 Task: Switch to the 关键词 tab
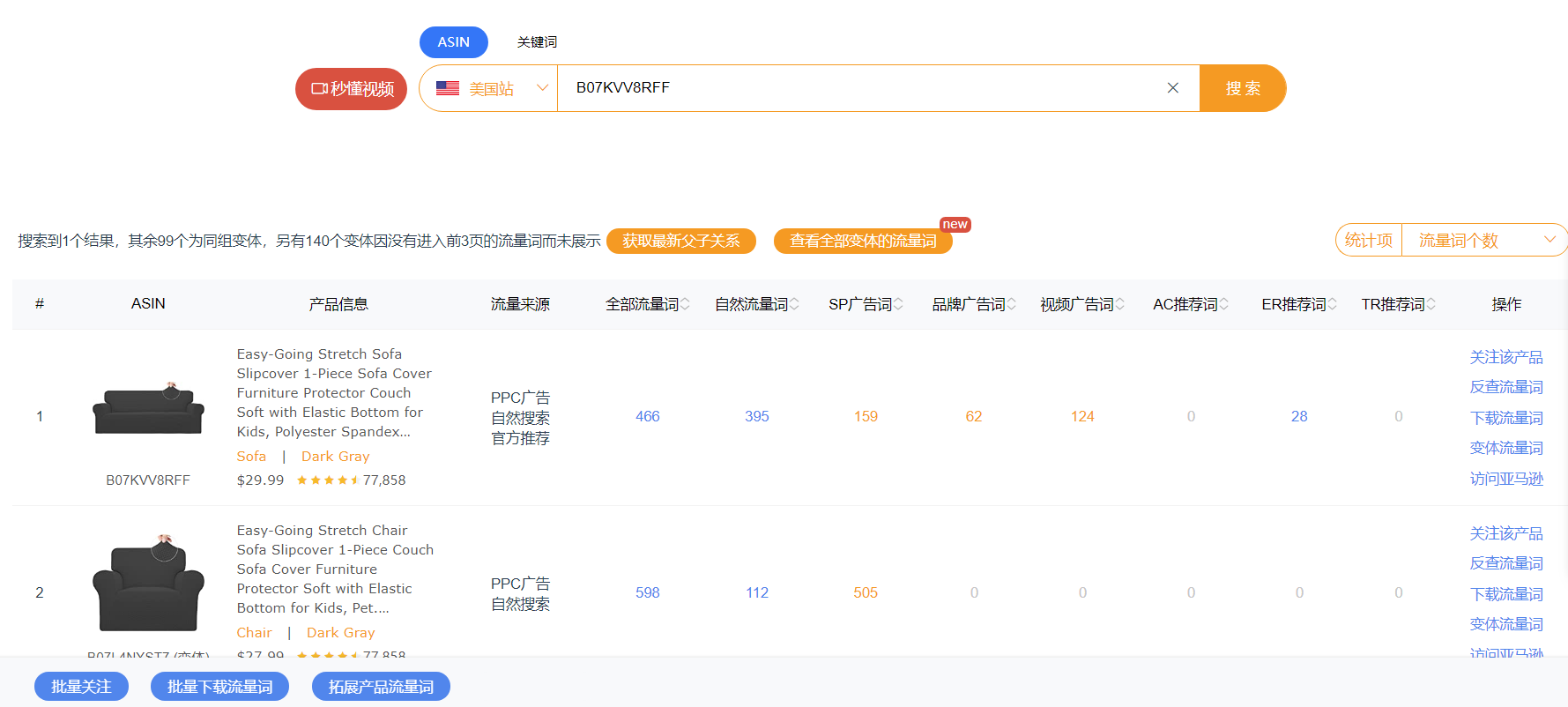tap(537, 42)
